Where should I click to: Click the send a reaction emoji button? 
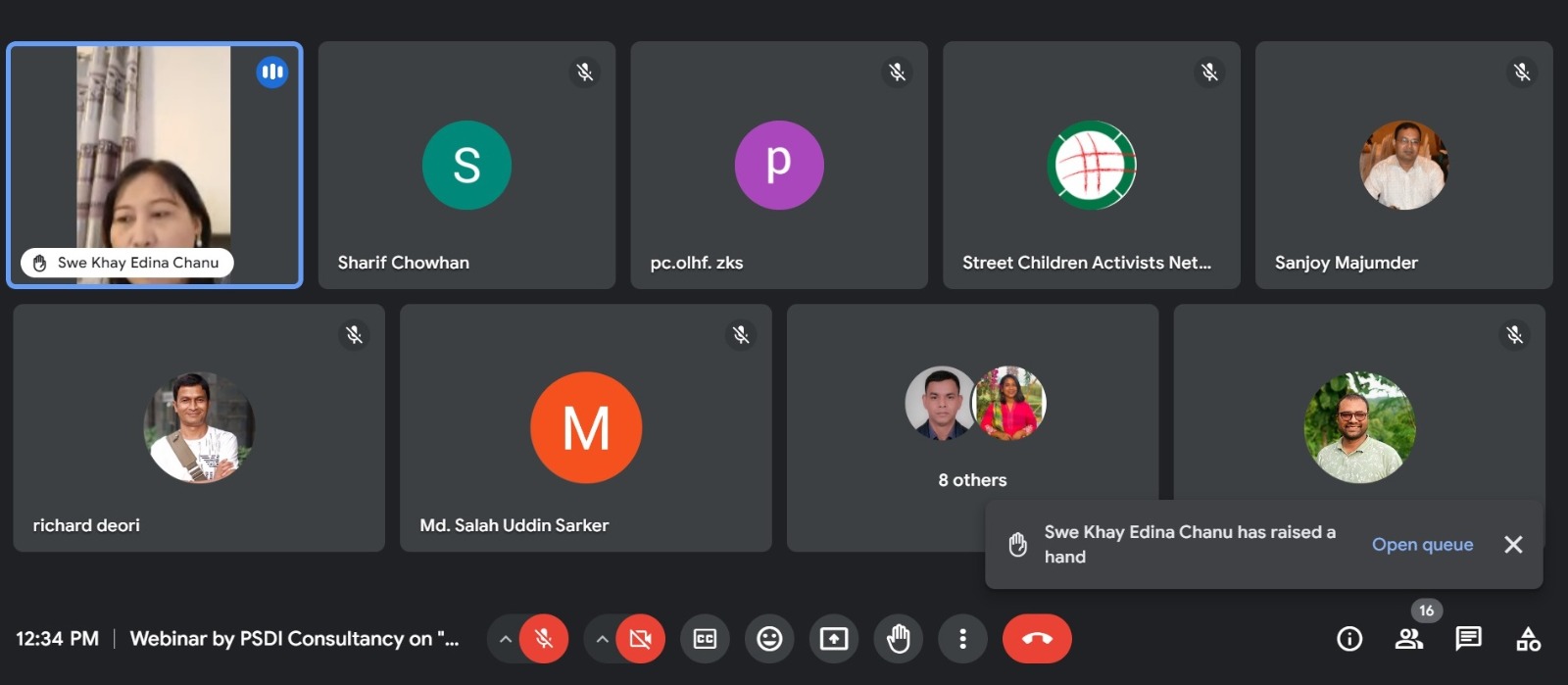pyautogui.click(x=769, y=639)
